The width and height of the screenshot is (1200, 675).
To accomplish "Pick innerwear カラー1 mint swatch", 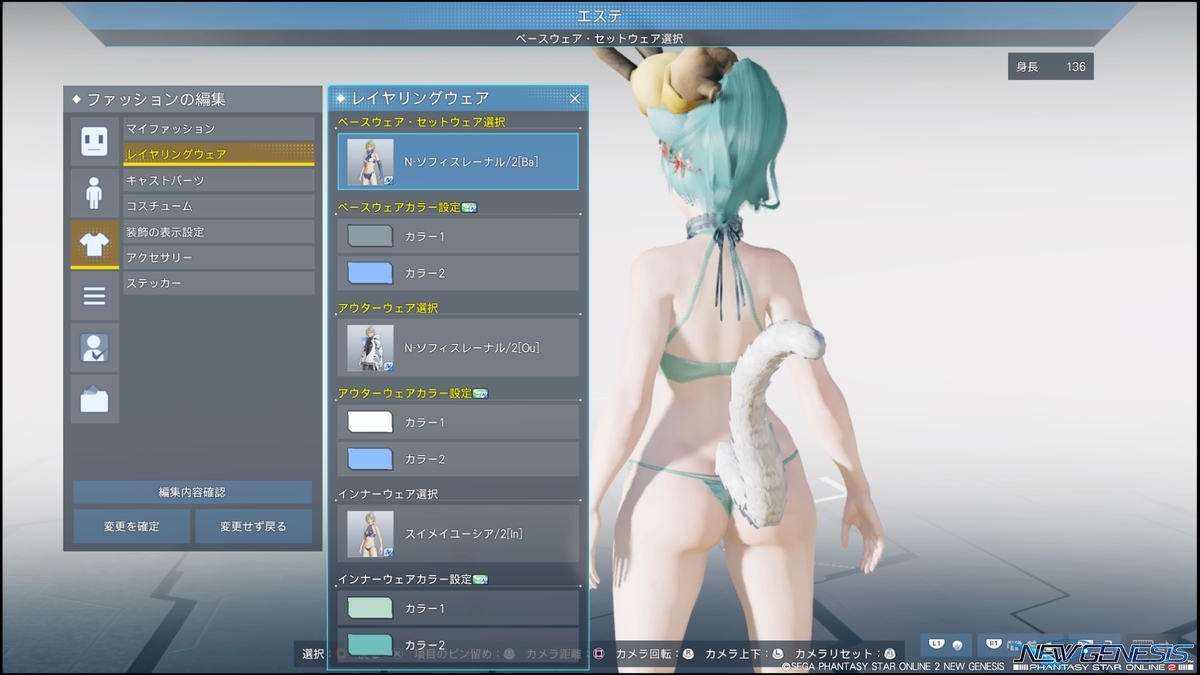I will click(x=370, y=608).
